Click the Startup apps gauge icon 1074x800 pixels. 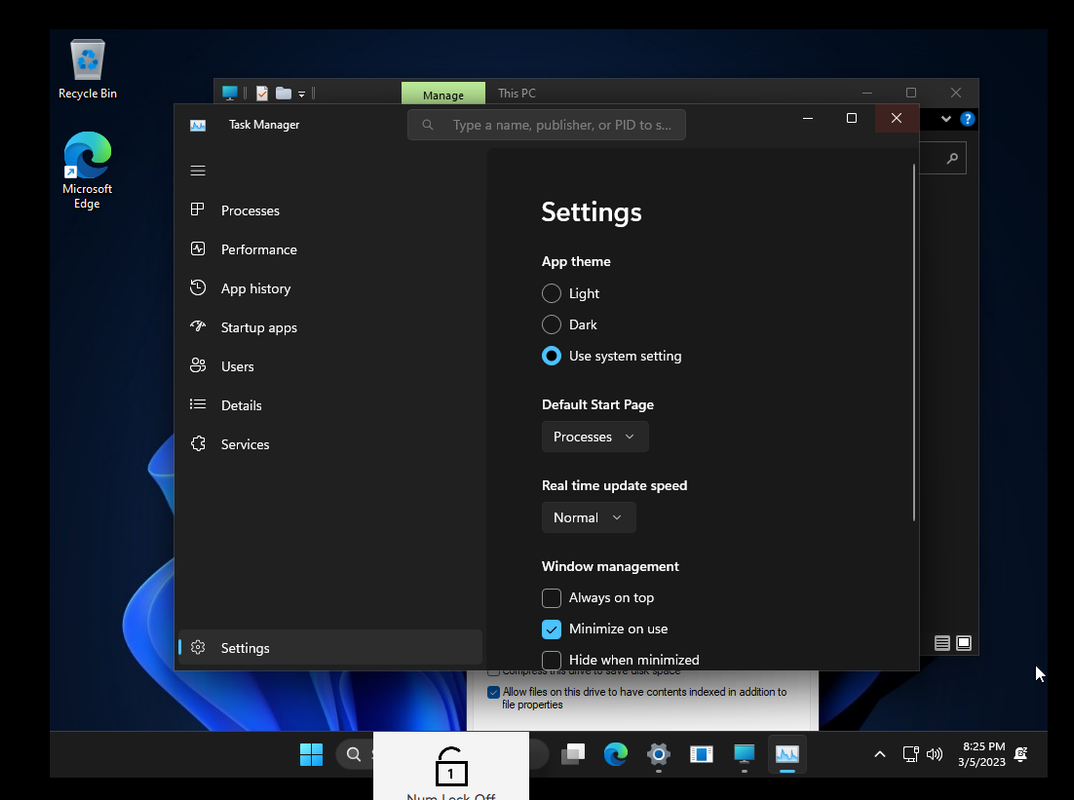[x=198, y=326]
